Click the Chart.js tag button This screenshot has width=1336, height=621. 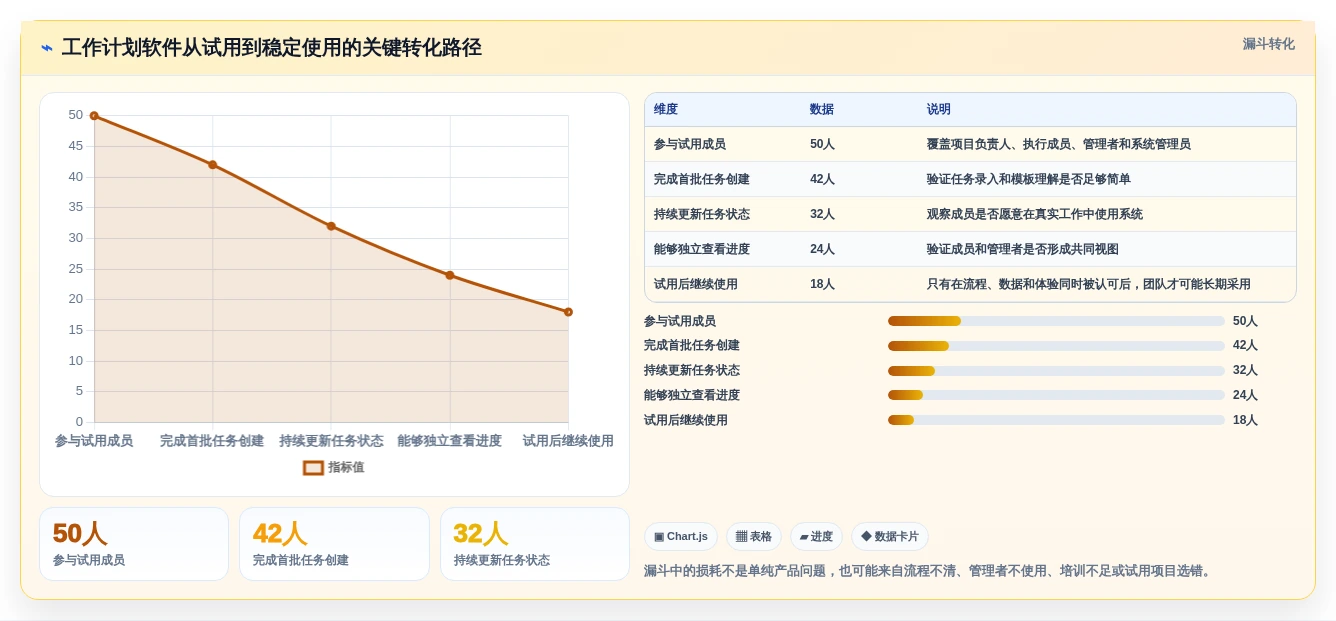(681, 536)
